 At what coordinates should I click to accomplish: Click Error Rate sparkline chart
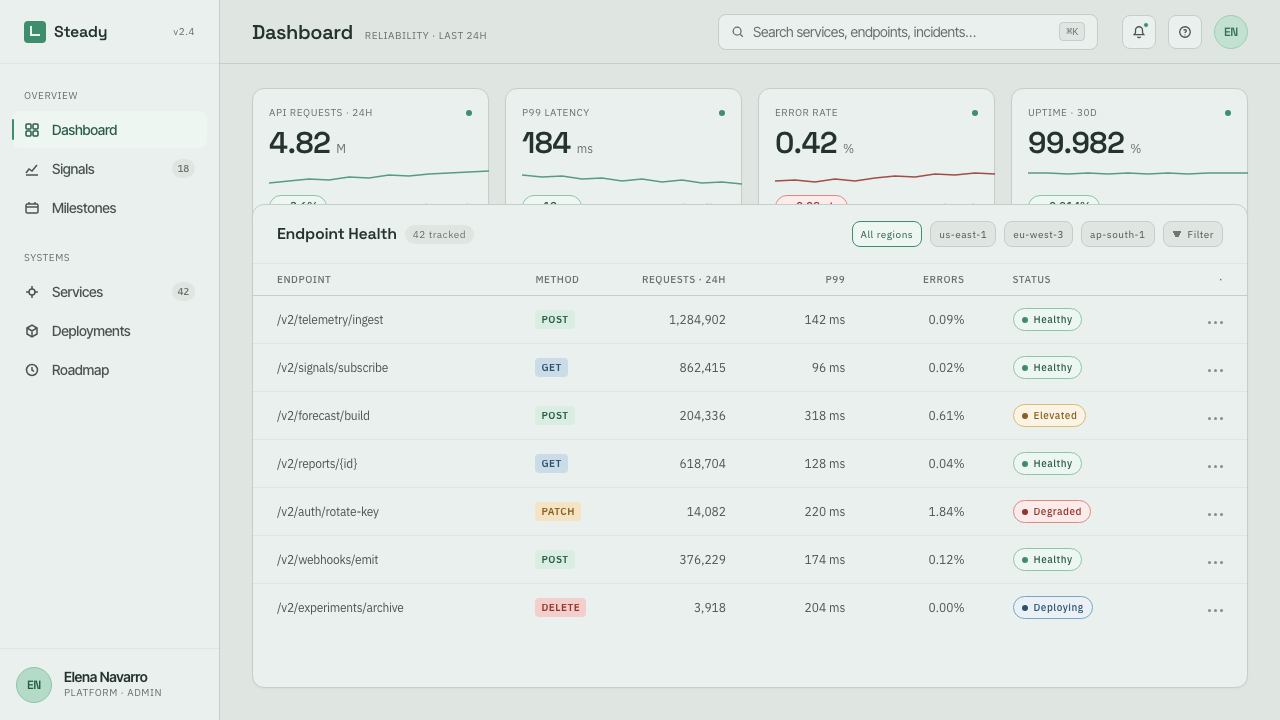click(x=885, y=177)
